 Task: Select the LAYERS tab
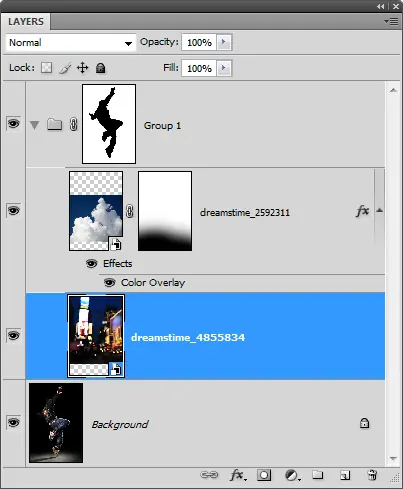(26, 22)
